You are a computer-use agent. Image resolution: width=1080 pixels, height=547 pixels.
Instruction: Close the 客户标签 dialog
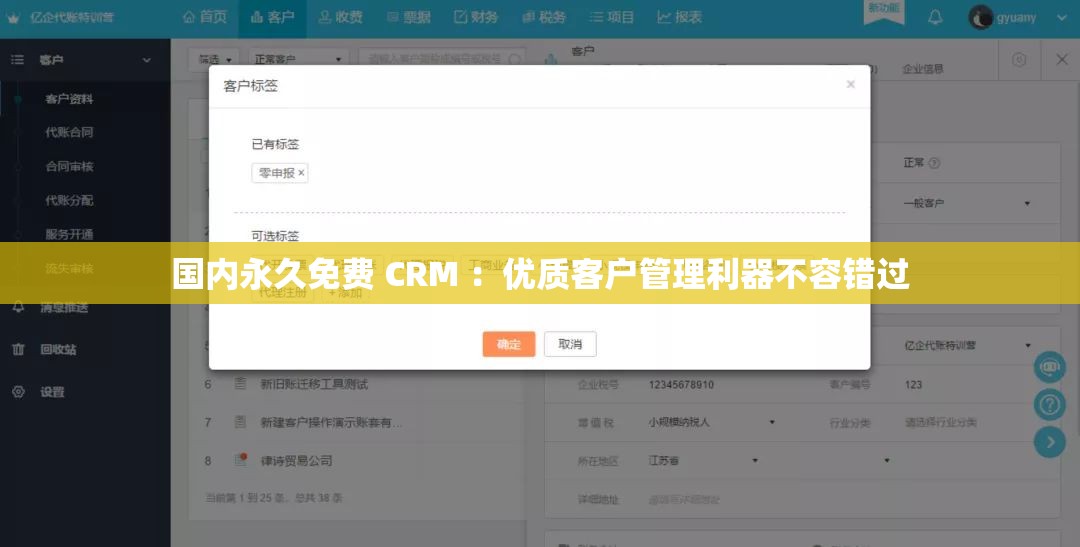[851, 84]
